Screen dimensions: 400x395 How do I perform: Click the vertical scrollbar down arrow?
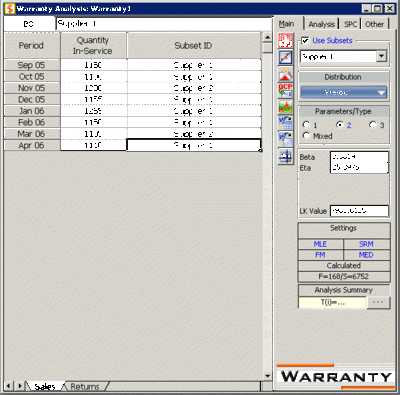267,376
